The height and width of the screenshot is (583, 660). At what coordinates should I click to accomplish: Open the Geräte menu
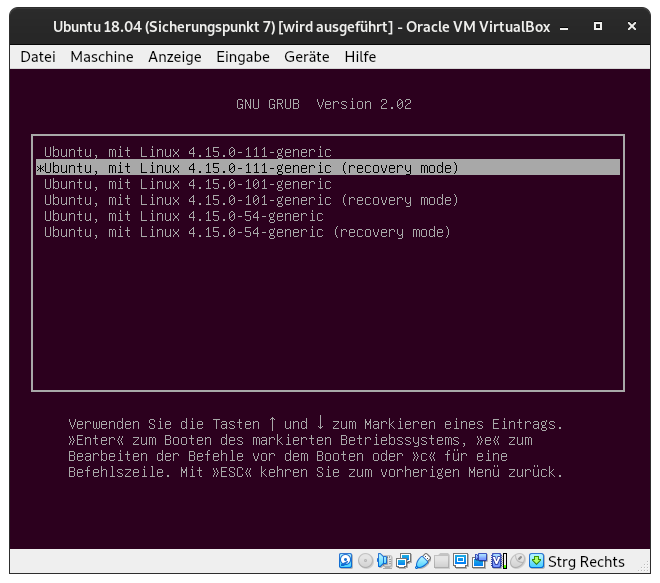306,57
